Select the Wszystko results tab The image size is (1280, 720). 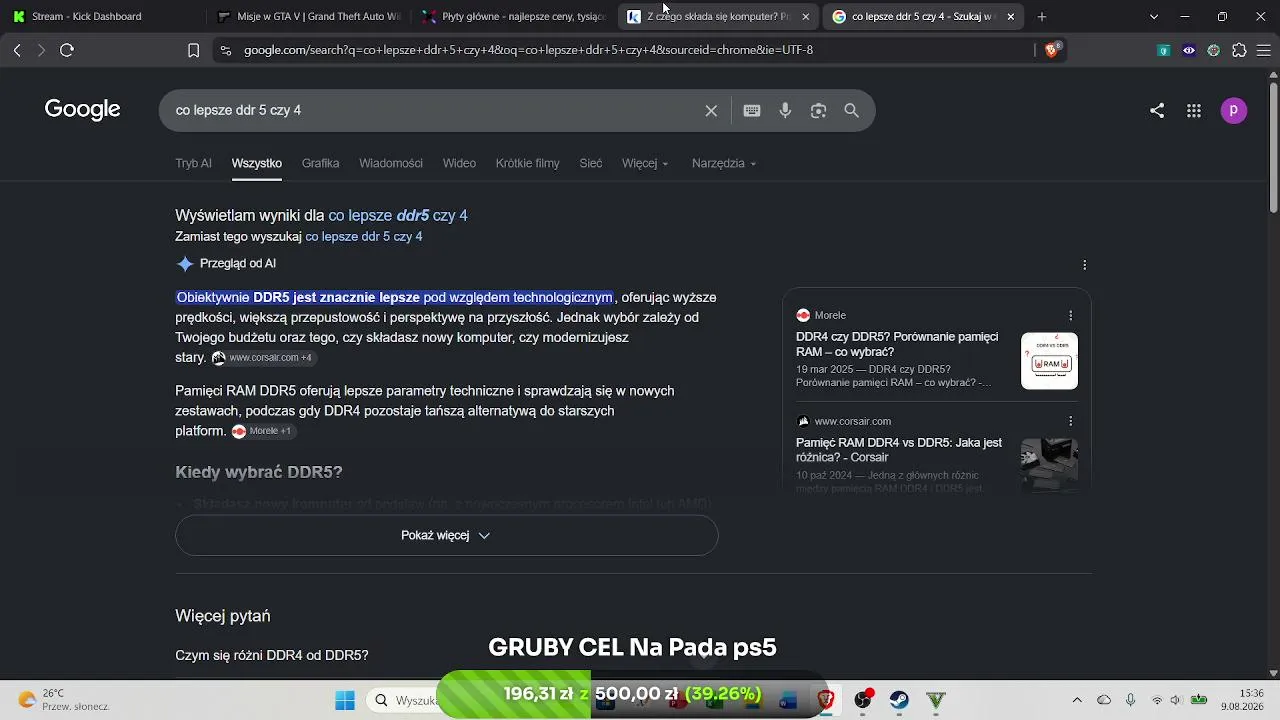click(257, 163)
